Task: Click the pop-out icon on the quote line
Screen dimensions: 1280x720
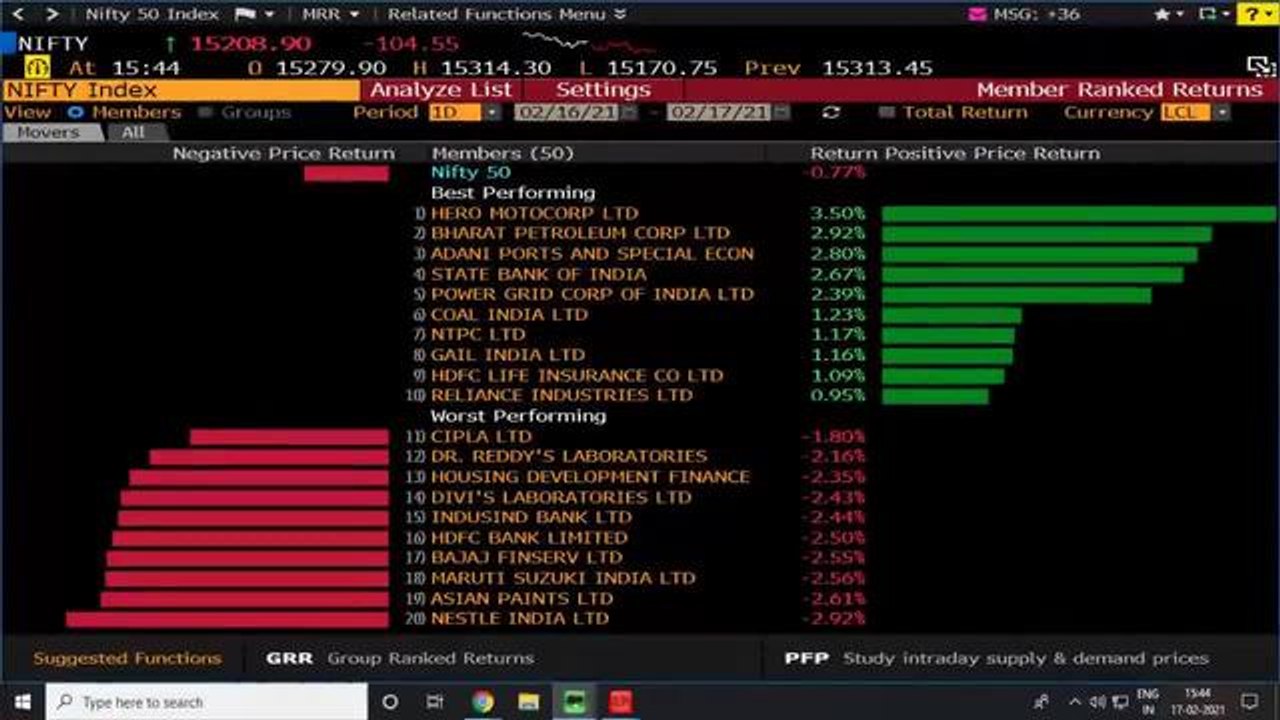Action: 1261,67
